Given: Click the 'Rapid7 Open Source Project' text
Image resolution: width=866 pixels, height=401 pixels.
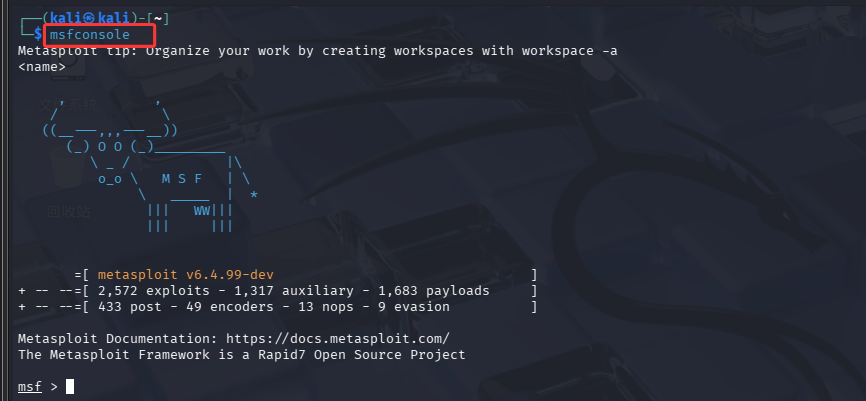Looking at the screenshot, I should point(362,354).
